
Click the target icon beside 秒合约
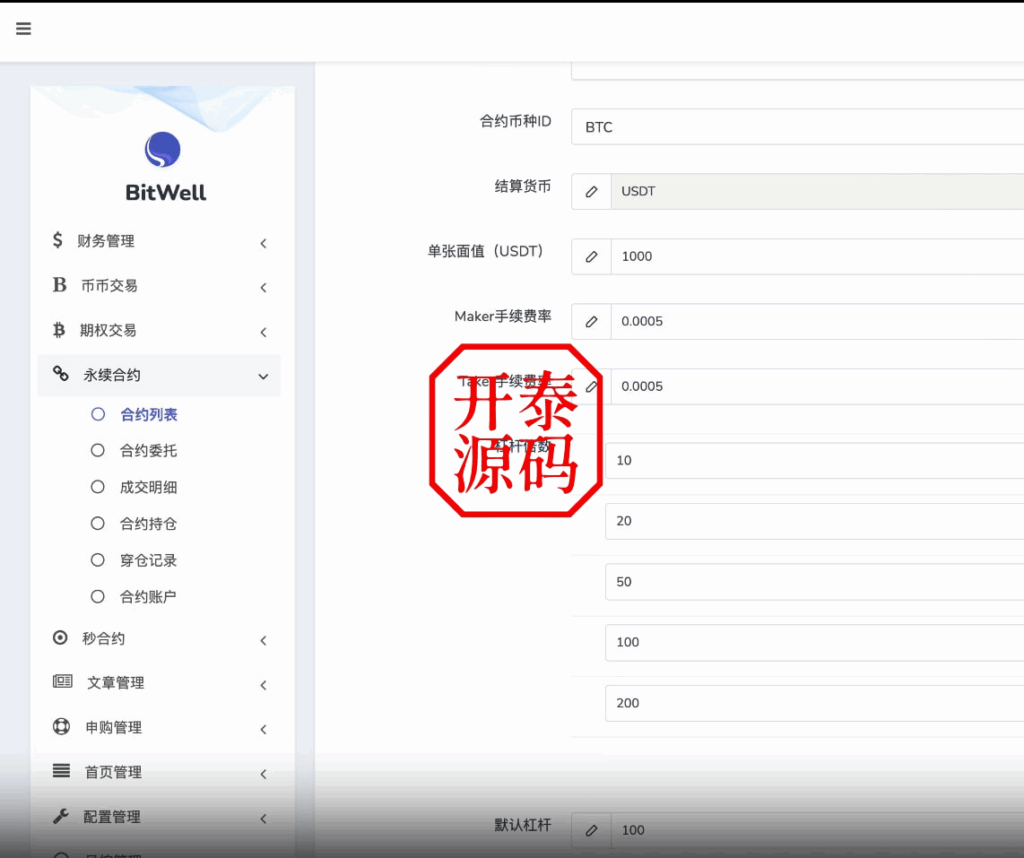pyautogui.click(x=60, y=638)
